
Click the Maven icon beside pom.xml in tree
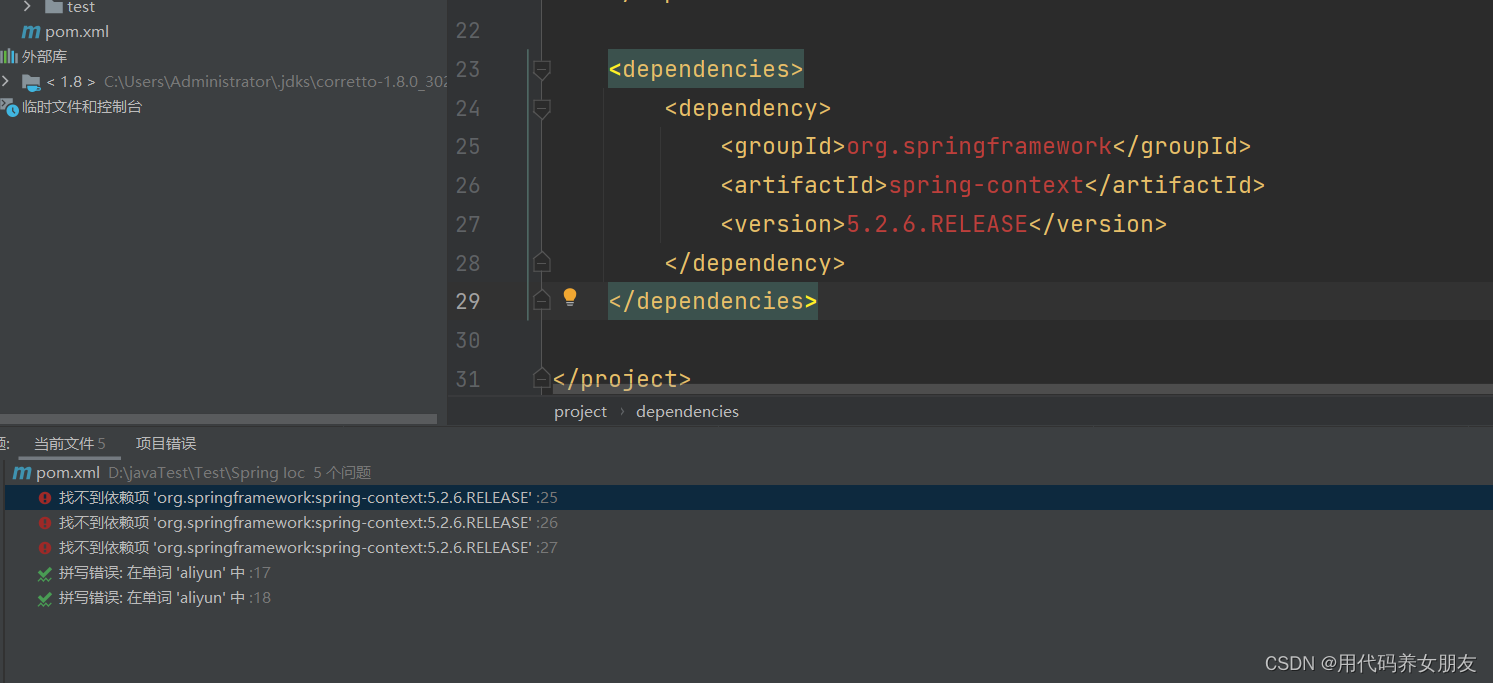point(31,32)
